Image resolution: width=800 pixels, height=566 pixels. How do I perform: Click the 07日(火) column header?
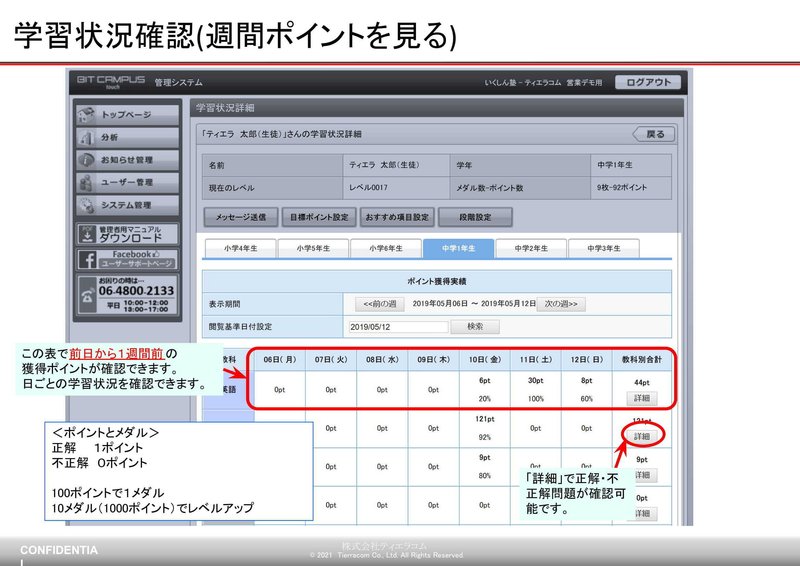(x=331, y=359)
